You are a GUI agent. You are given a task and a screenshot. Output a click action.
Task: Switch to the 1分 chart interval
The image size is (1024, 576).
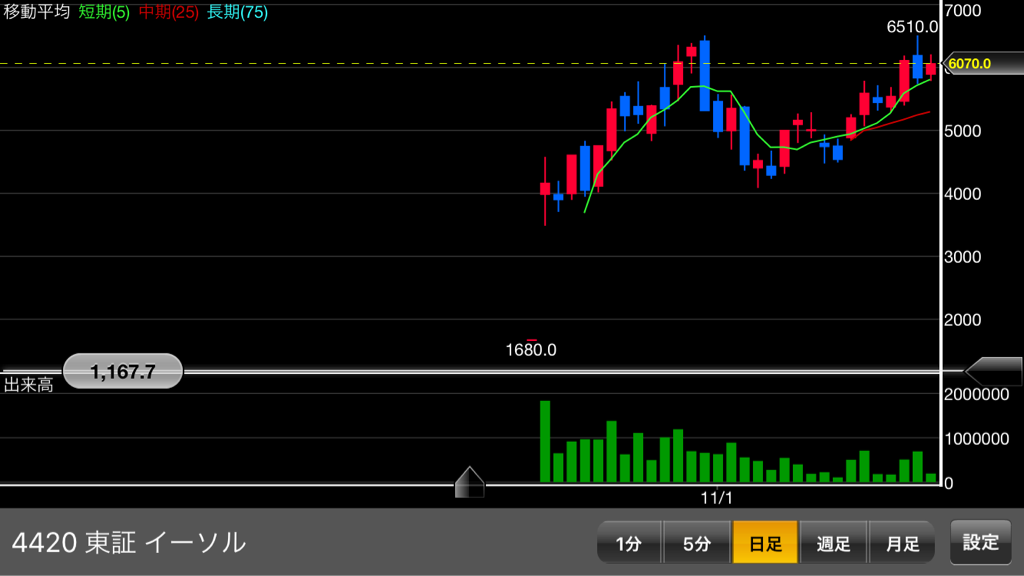630,542
